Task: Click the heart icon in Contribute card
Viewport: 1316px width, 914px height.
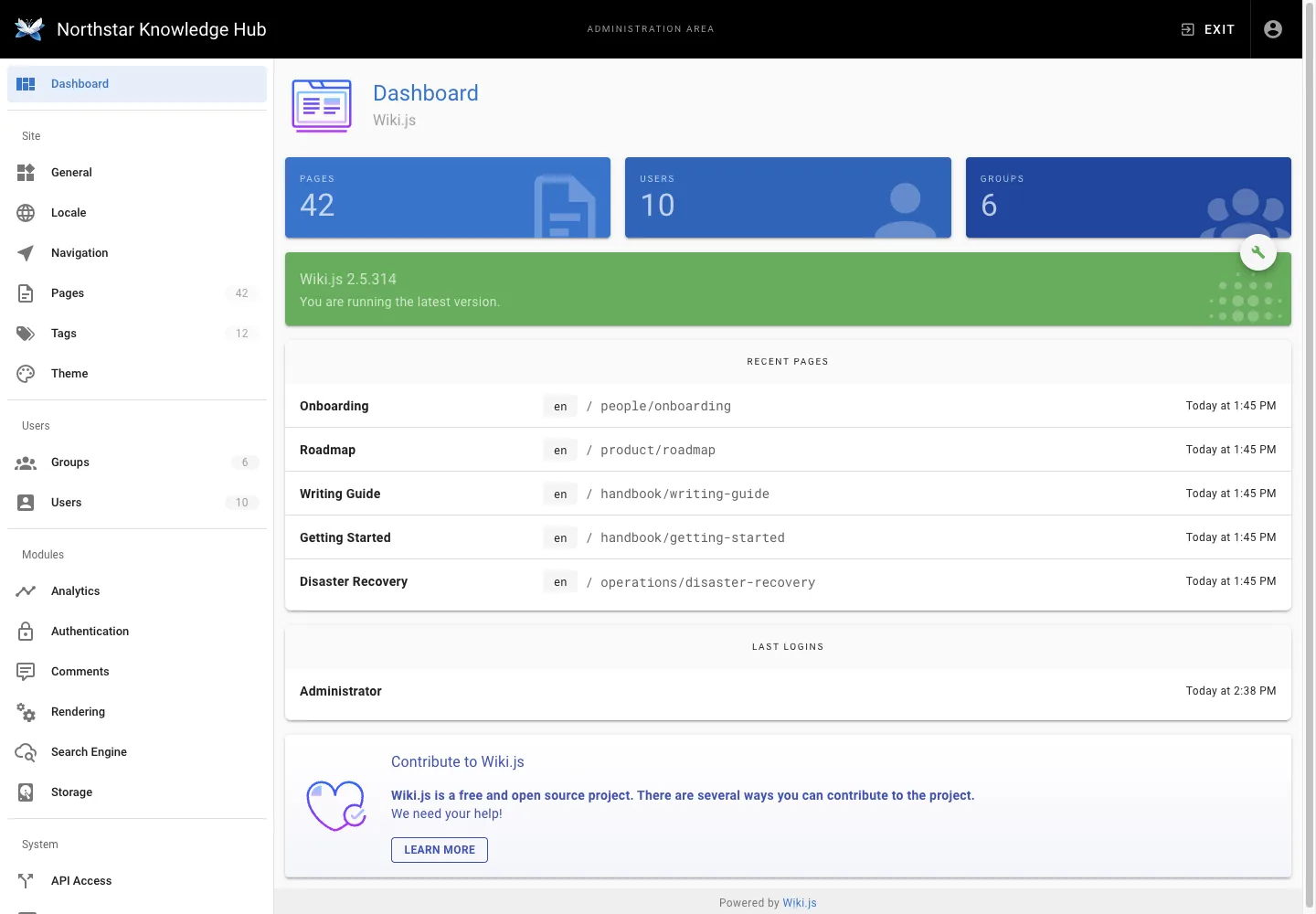Action: click(x=336, y=805)
